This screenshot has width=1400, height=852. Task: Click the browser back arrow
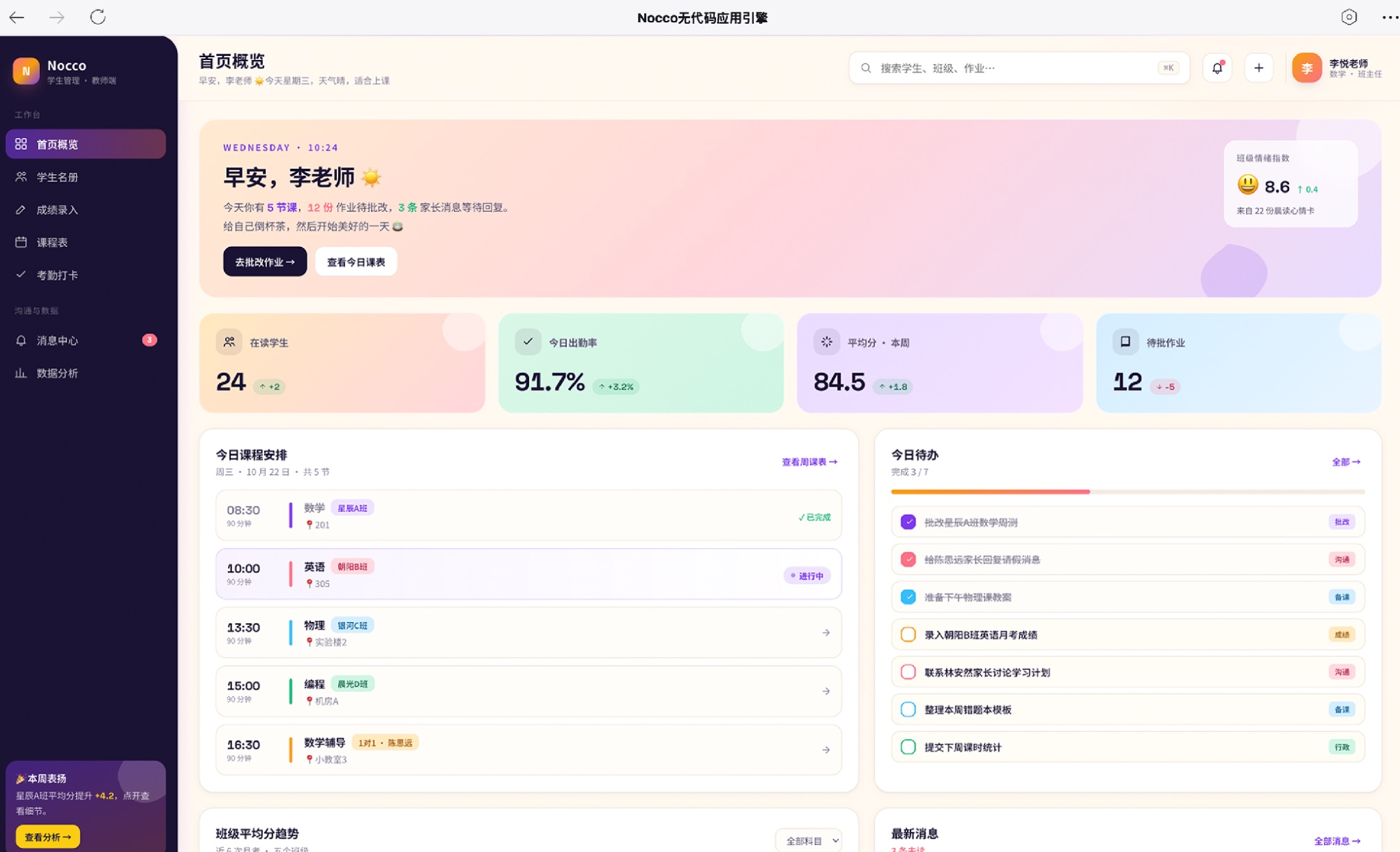17,17
